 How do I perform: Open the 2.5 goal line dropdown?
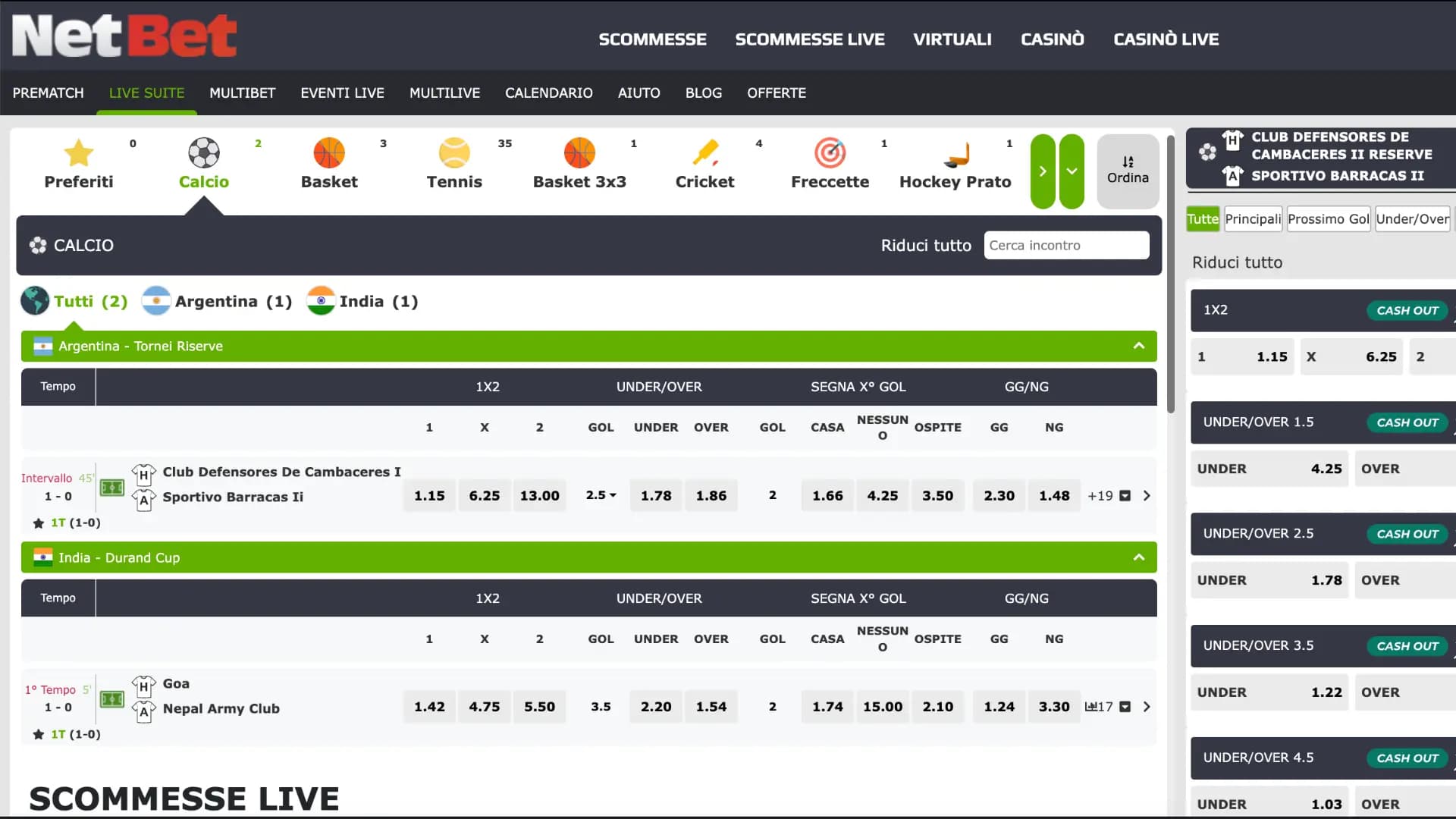click(x=601, y=495)
